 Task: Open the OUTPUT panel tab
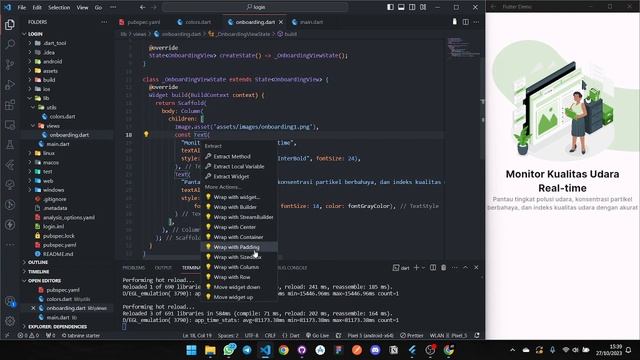pos(163,268)
